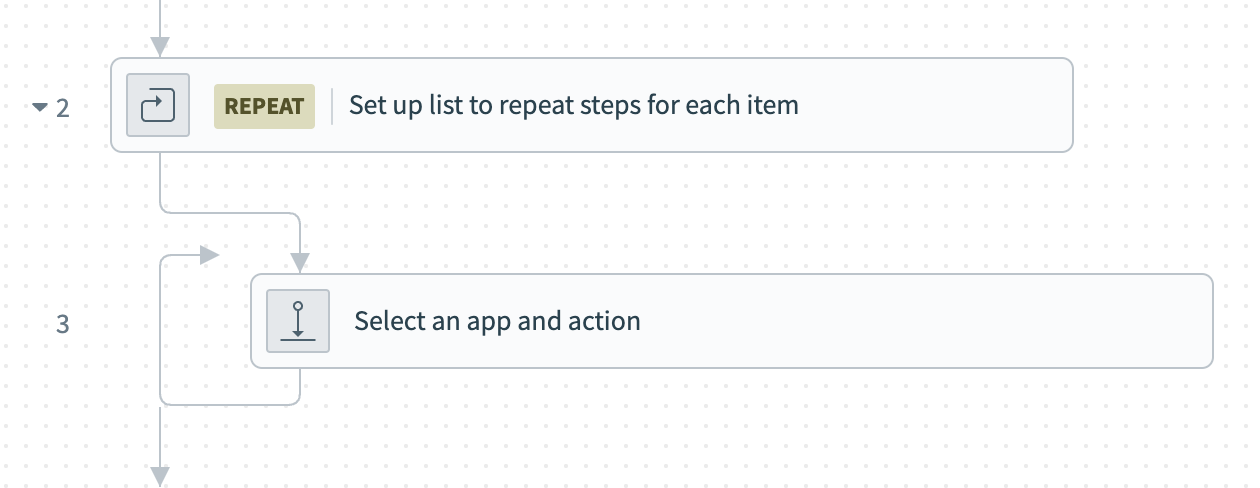Click arrowhead entering the REPEAT step from above

[160, 46]
